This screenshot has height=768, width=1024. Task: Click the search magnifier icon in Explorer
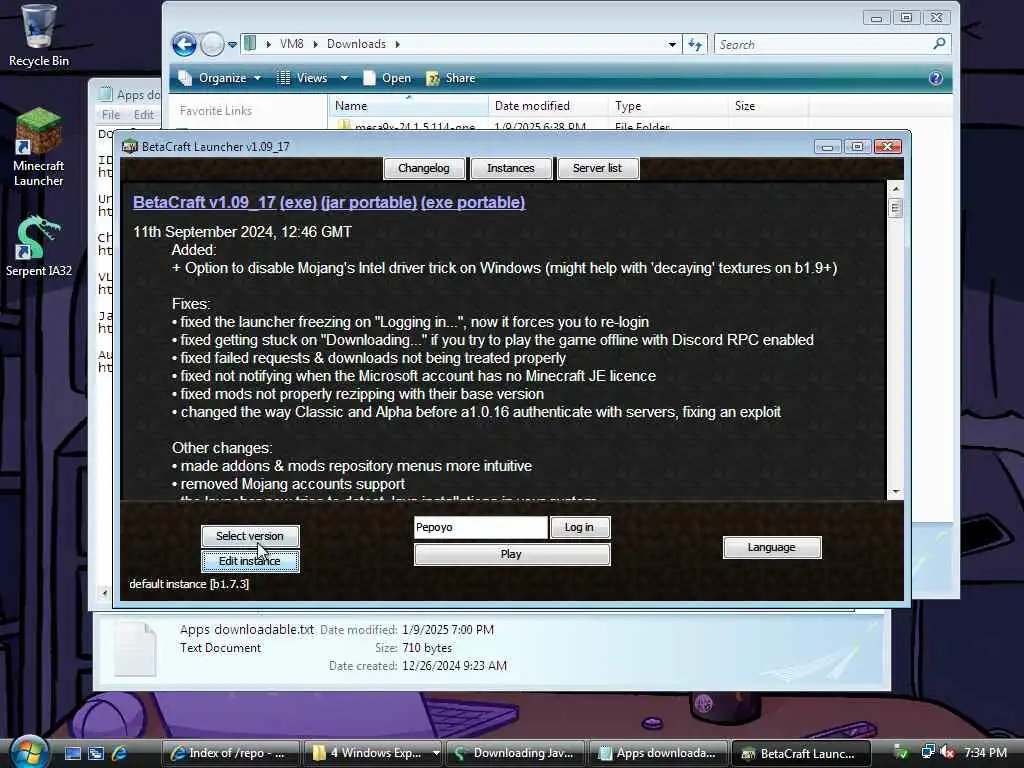pos(939,44)
